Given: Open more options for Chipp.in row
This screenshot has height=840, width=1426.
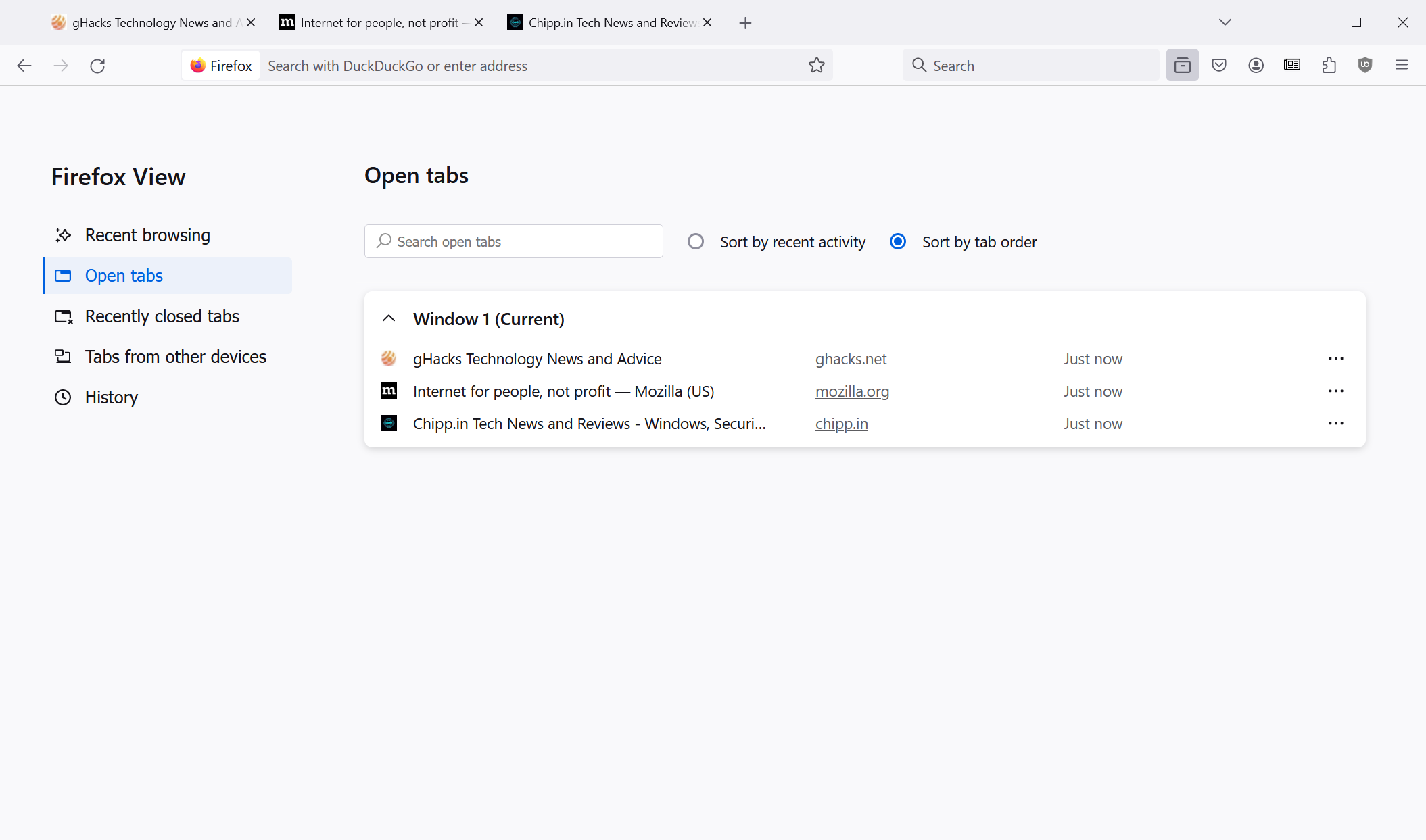Looking at the screenshot, I should click(1336, 424).
